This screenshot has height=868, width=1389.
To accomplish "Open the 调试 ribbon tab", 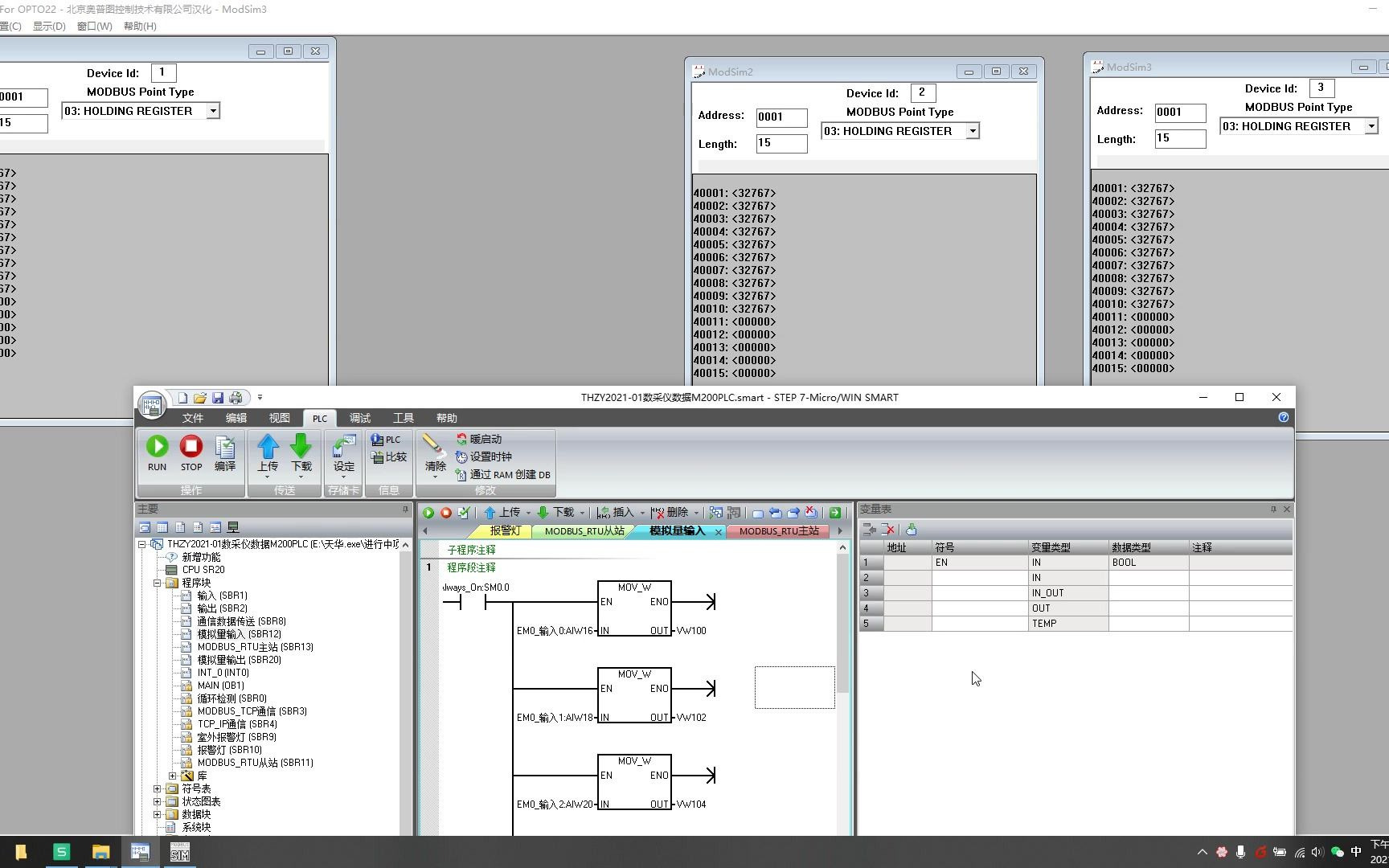I will click(x=360, y=418).
